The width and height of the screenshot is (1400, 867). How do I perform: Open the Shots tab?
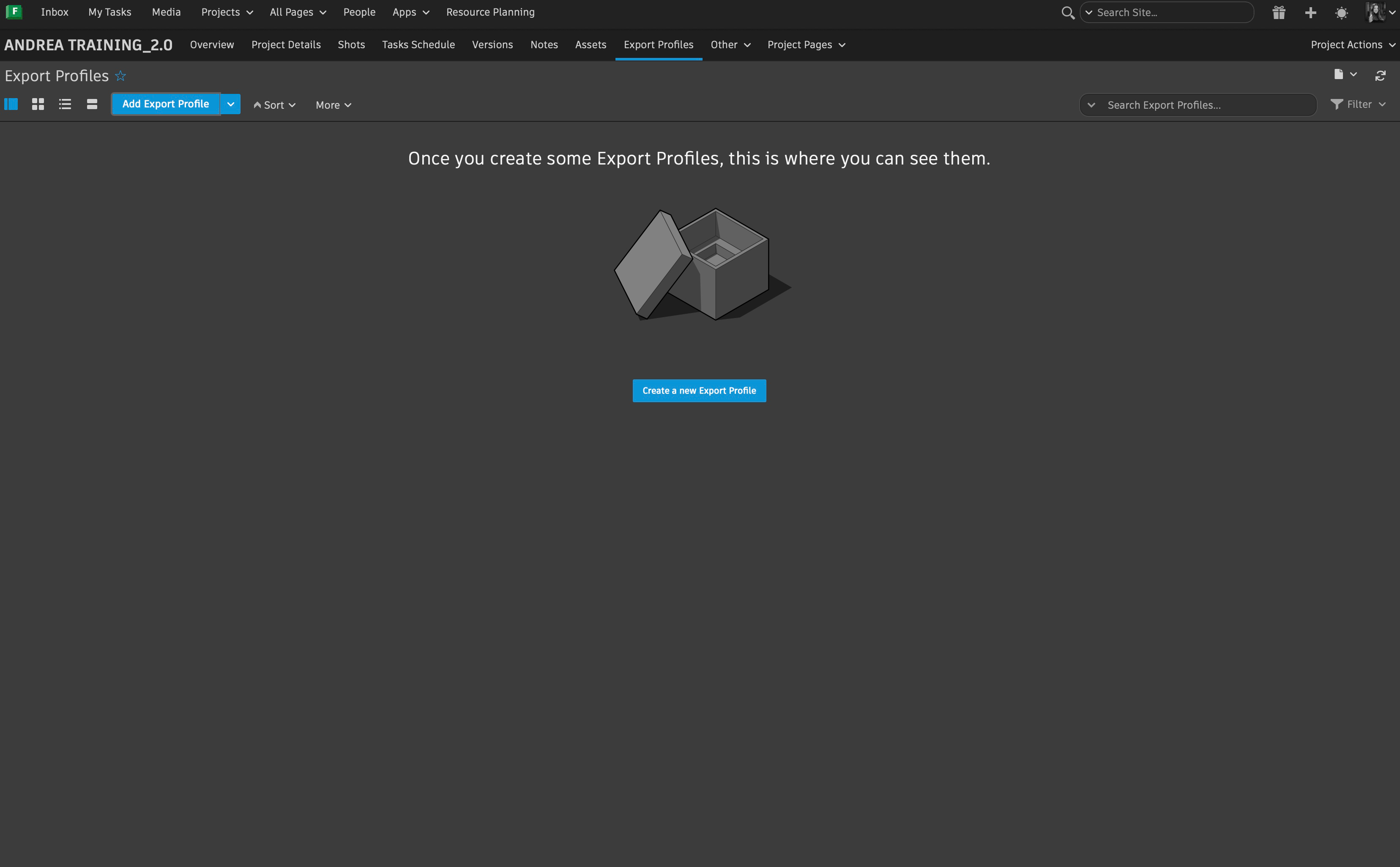point(351,45)
